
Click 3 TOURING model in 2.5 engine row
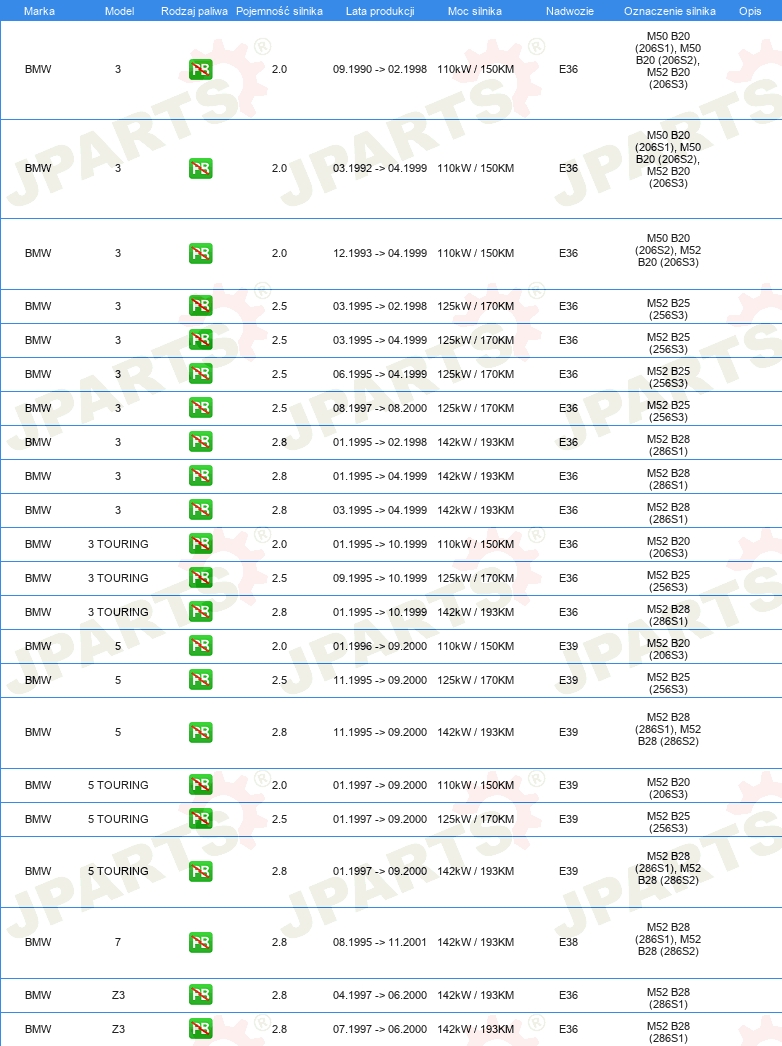click(x=118, y=578)
